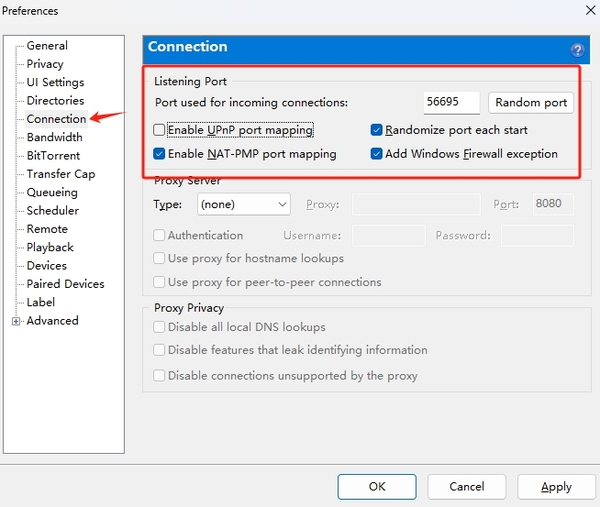Open UI Settings in the sidebar
The image size is (600, 507).
[55, 82]
